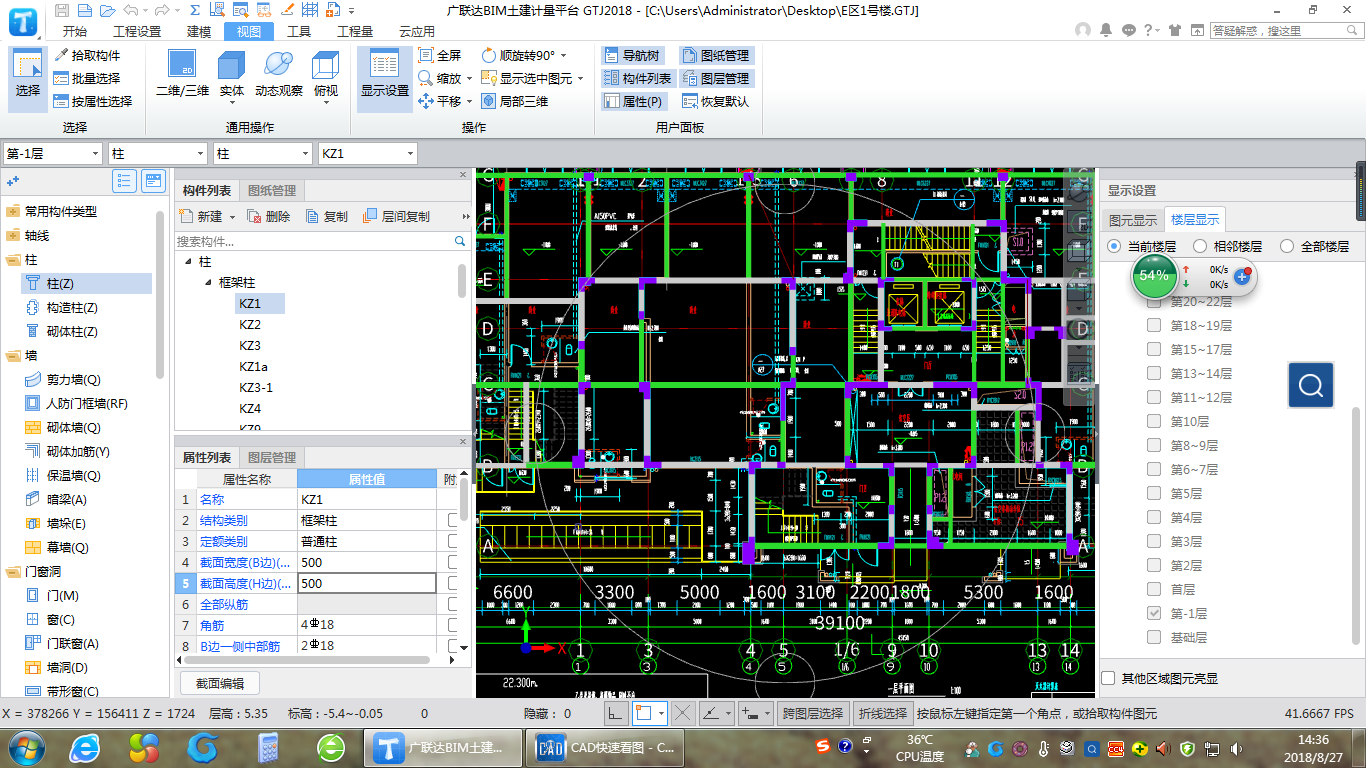This screenshot has width=1366, height=768.
Task: Go 全屏 full screen
Action: [x=440, y=55]
